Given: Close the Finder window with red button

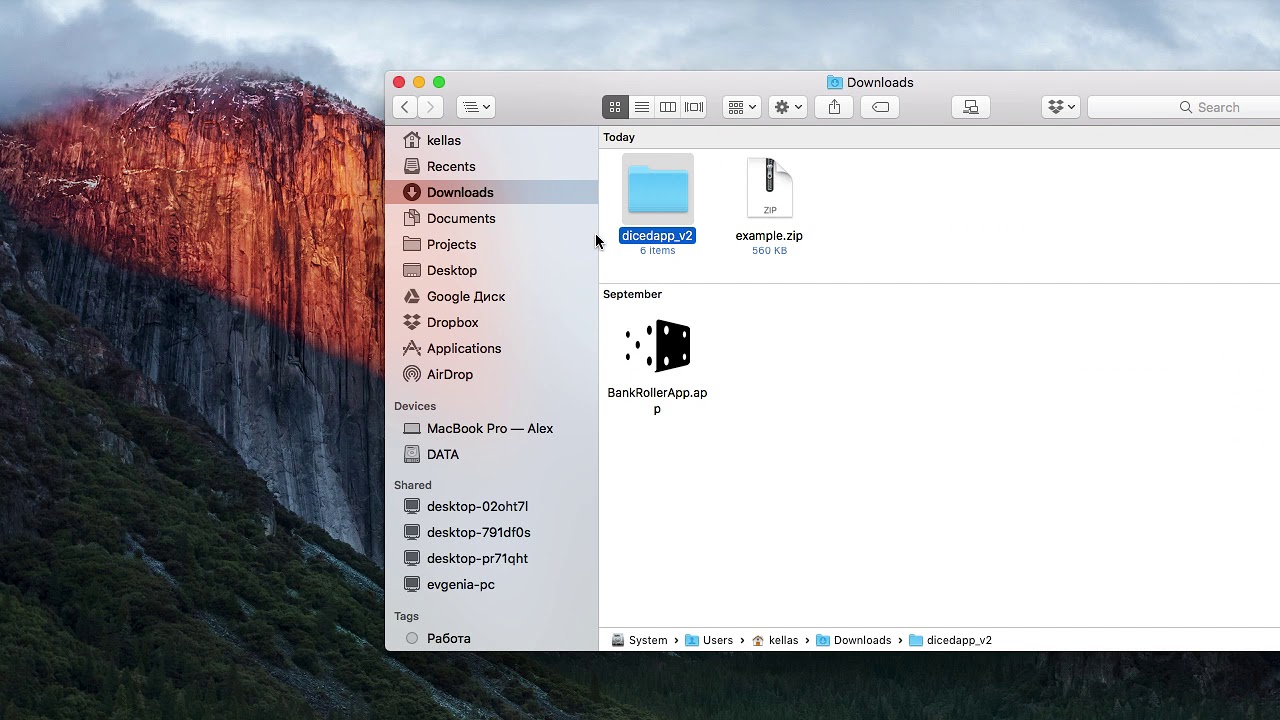Looking at the screenshot, I should 399,82.
